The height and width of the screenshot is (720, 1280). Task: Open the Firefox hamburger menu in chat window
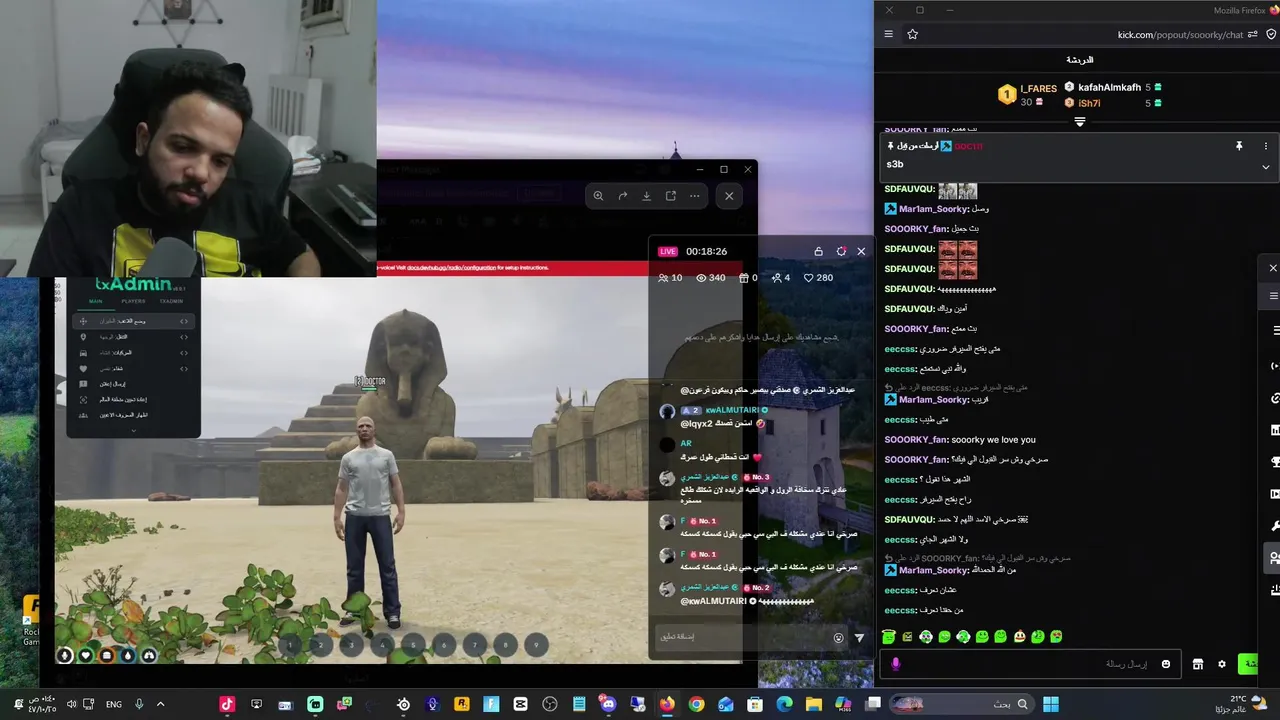[x=888, y=34]
